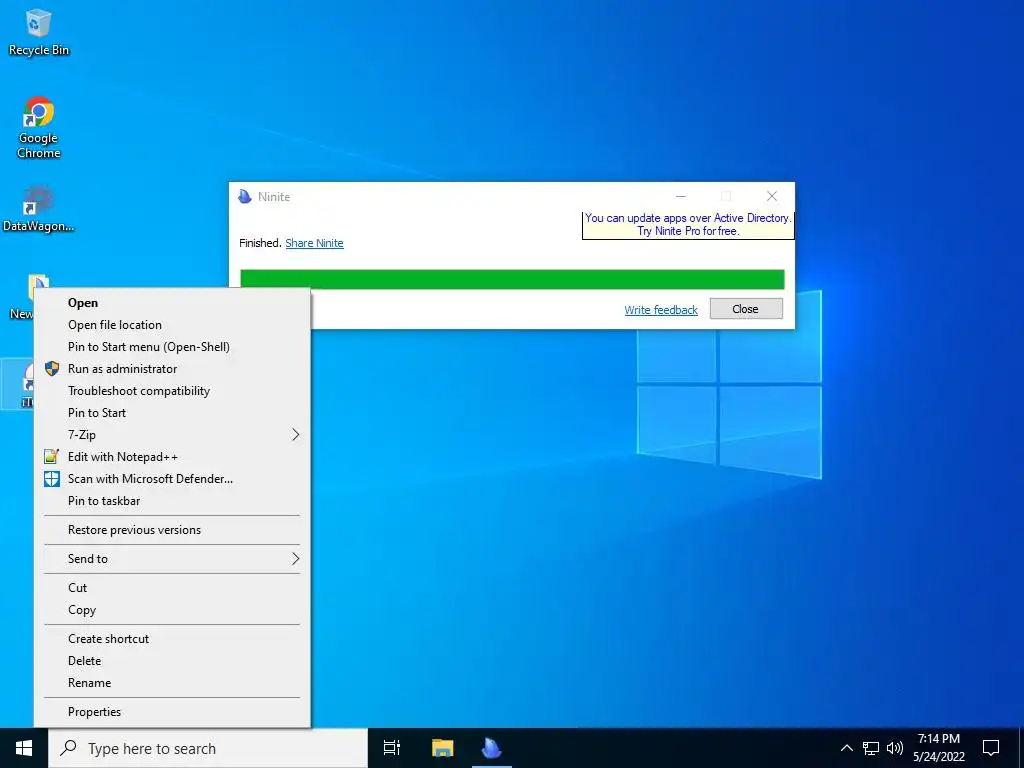Click the Close button in Ninite
Screen dimensions: 1024x768
point(746,309)
